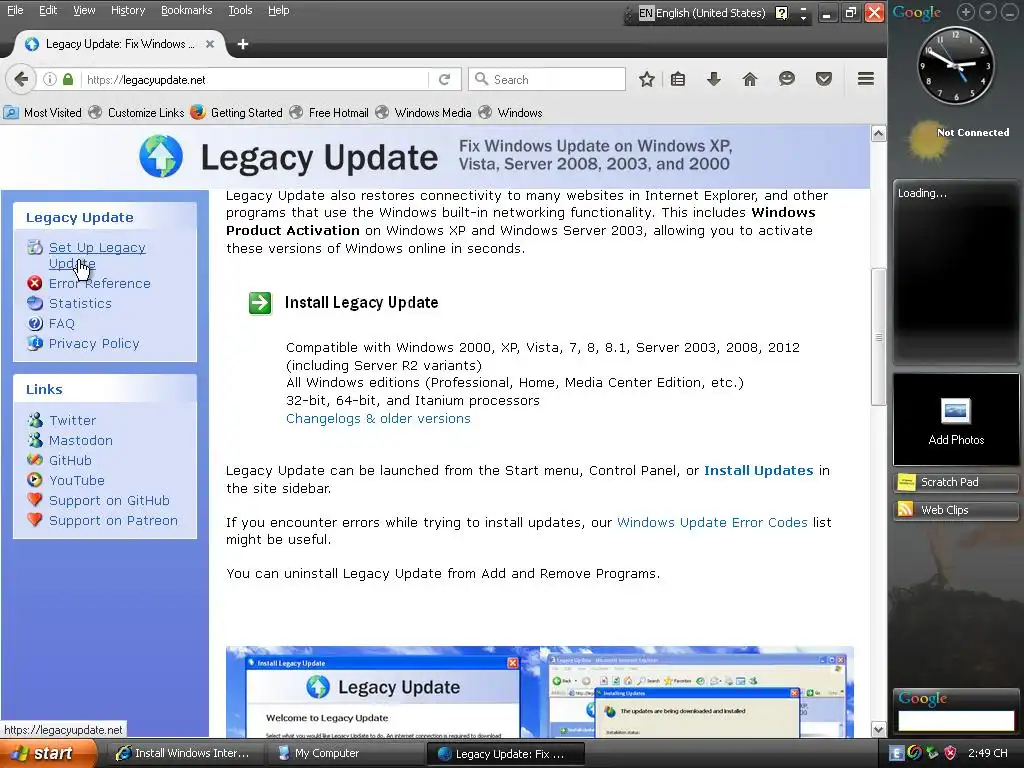Save the page to Pocket icon
Viewport: 1024px width, 768px height.
pyautogui.click(x=824, y=80)
